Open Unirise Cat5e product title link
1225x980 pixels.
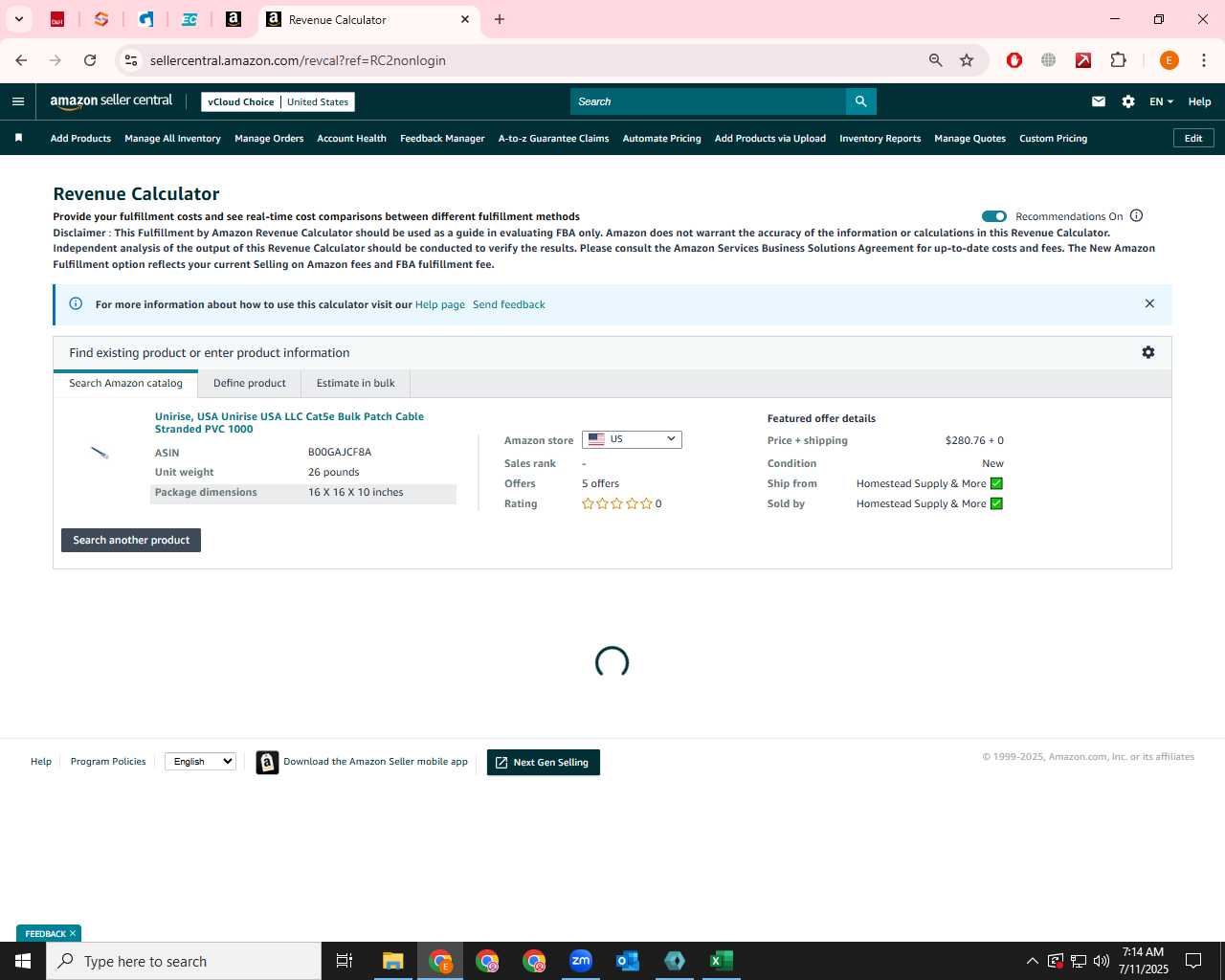pyautogui.click(x=289, y=422)
